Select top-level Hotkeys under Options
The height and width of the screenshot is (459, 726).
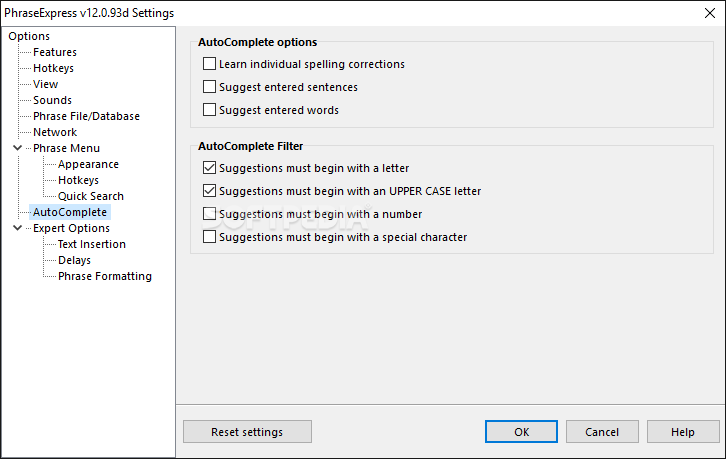tap(53, 68)
